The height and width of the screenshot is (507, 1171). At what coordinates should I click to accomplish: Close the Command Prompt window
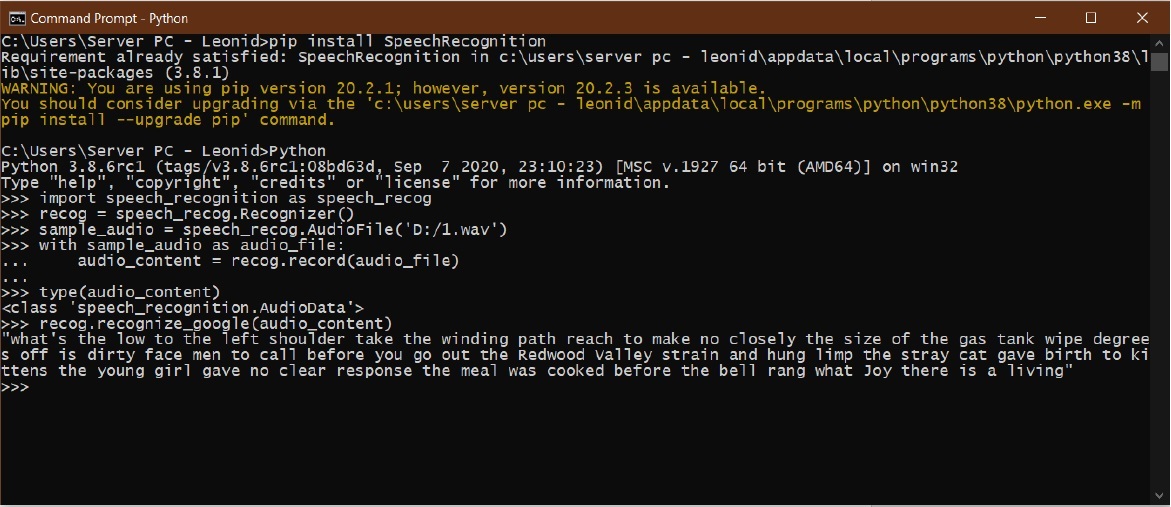[x=1143, y=18]
